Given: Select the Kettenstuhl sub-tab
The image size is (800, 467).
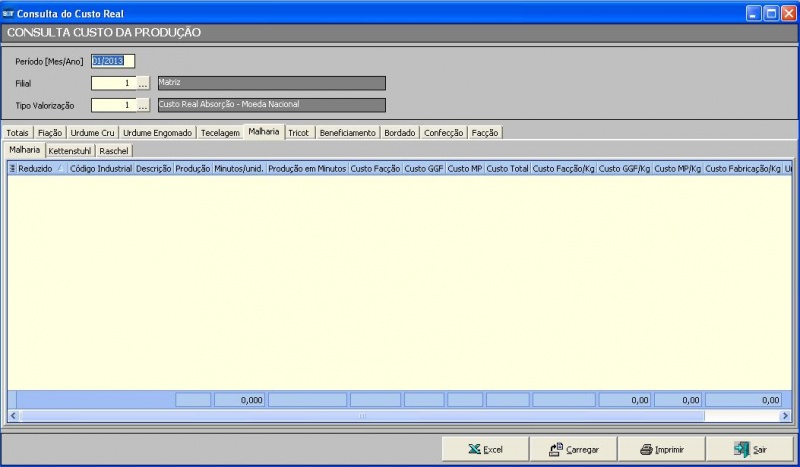Looking at the screenshot, I should click(70, 150).
